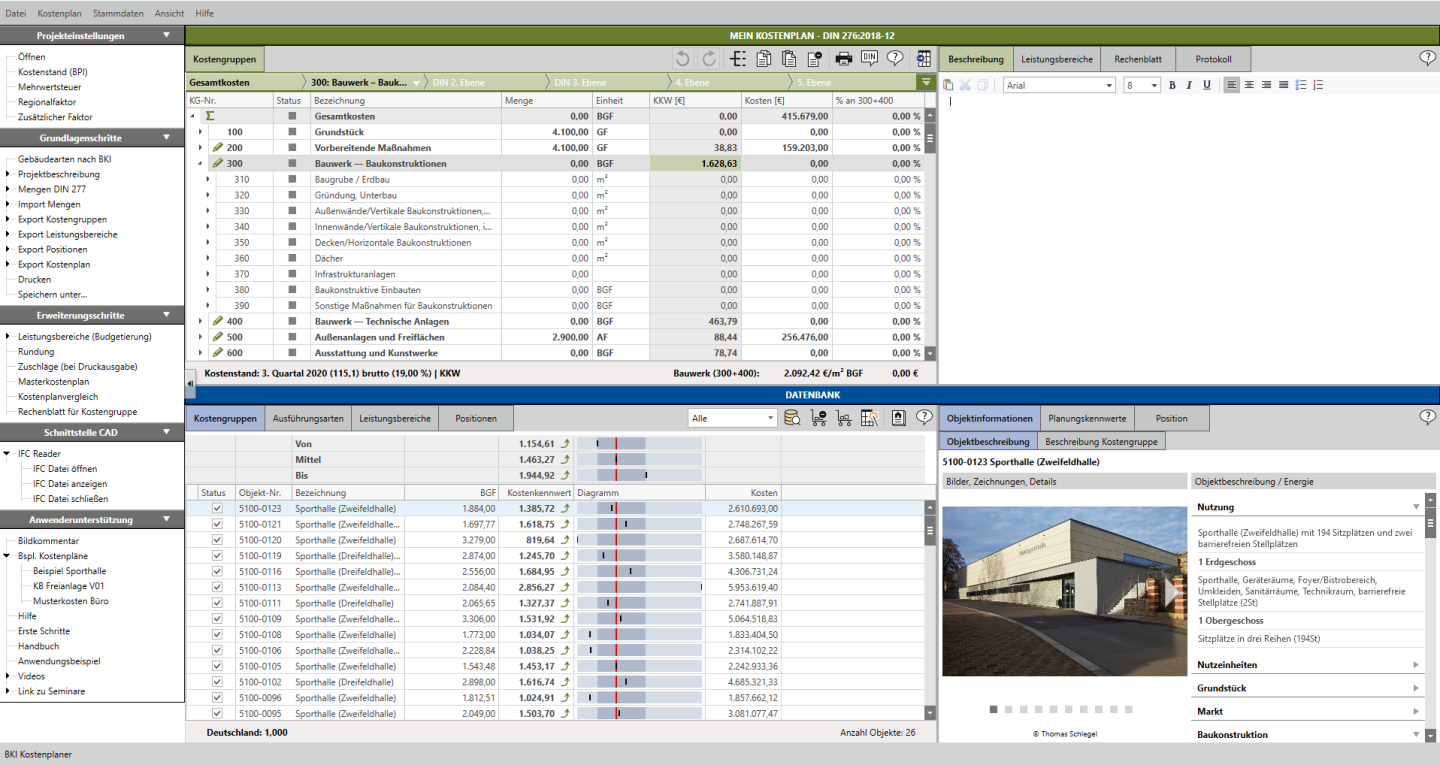The image size is (1440, 765).
Task: Click the DIN speech bubble icon
Action: (869, 58)
